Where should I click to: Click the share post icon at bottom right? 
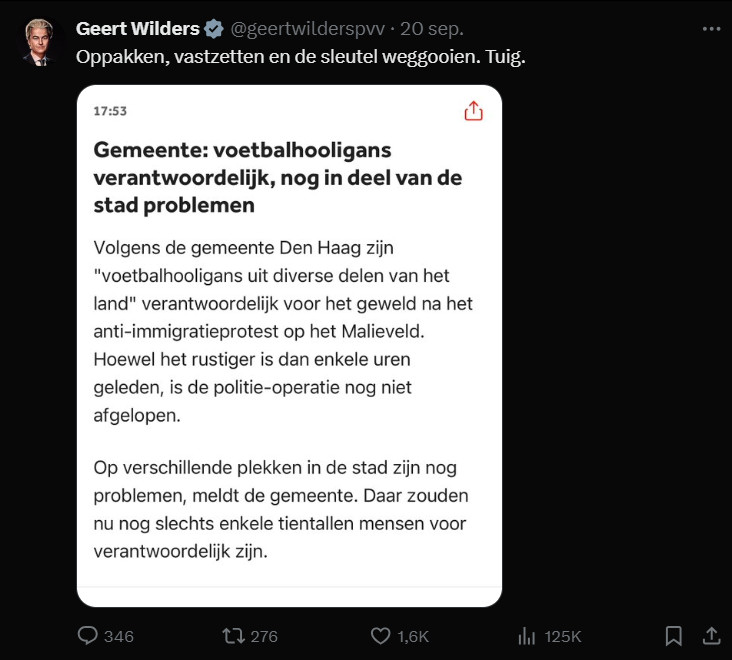(711, 636)
